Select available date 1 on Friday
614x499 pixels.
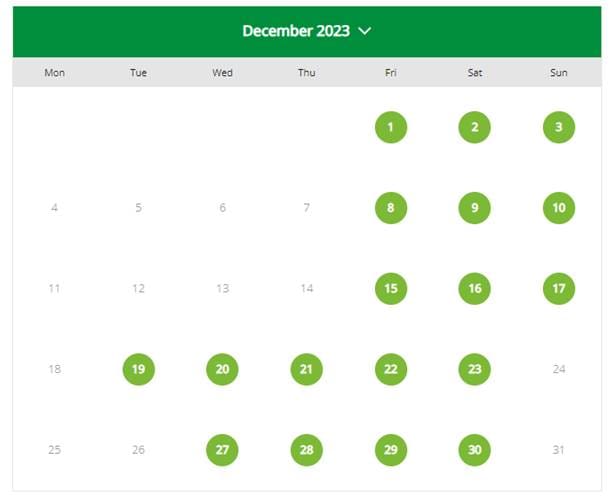391,127
